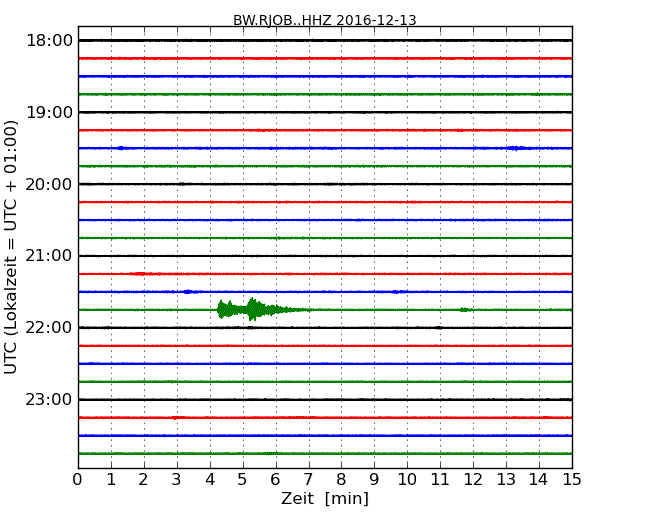Click the 19:00 y-axis label
650x520 pixels.
click(49, 112)
